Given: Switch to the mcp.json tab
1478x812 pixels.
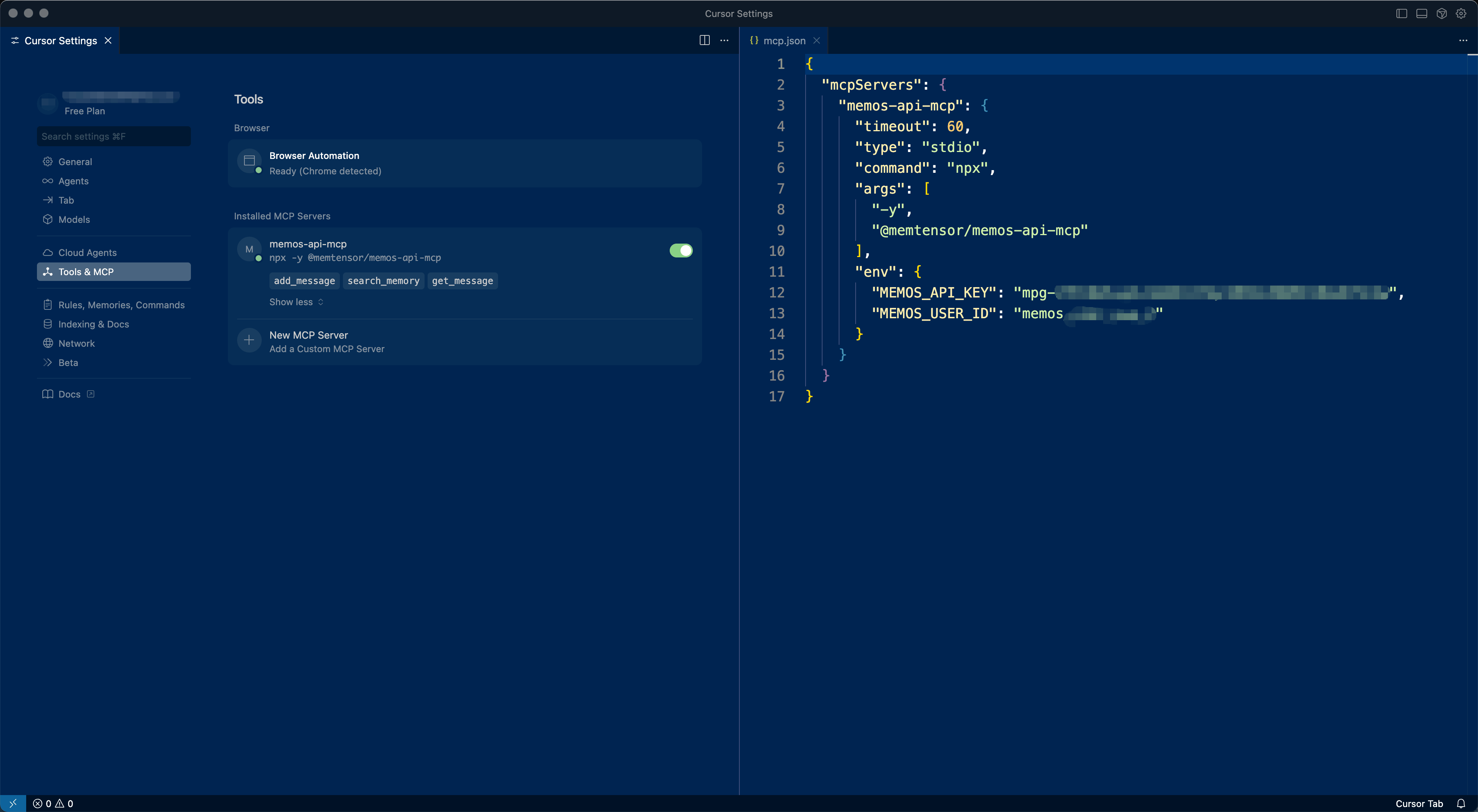Looking at the screenshot, I should pyautogui.click(x=784, y=40).
